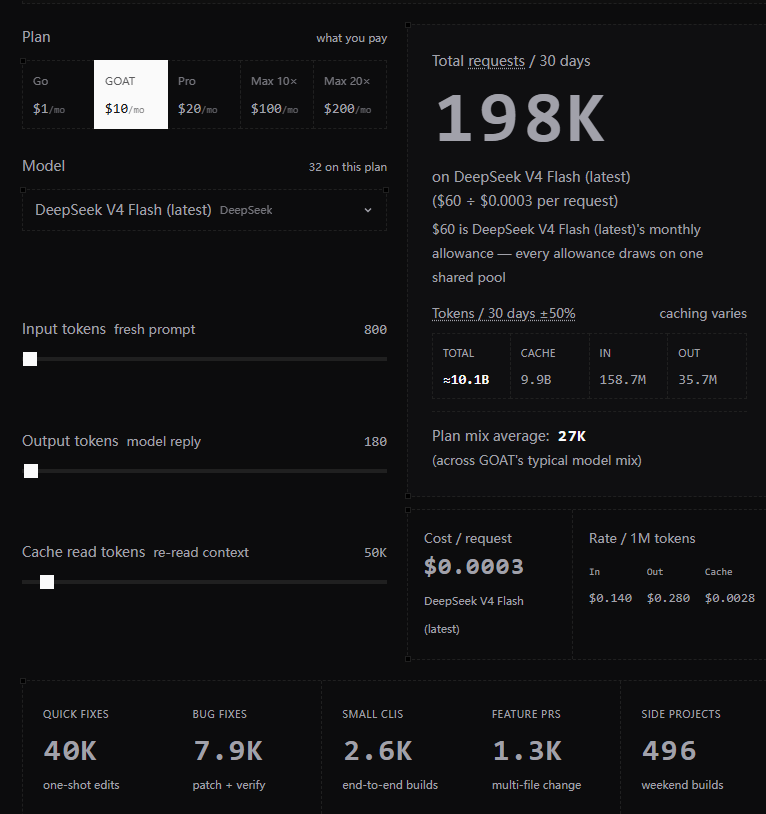The width and height of the screenshot is (766, 814).
Task: Click the CACHE 9.9B token cell
Action: tap(550, 367)
